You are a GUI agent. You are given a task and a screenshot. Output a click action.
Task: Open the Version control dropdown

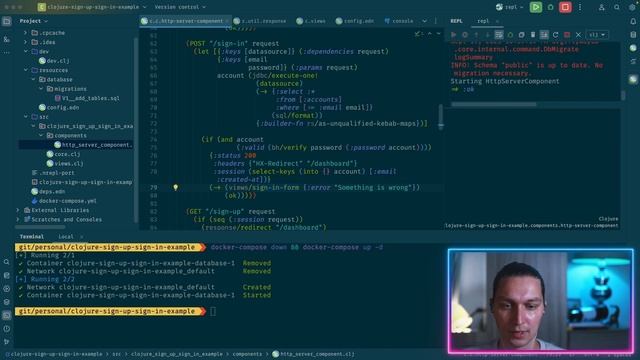click(x=180, y=7)
